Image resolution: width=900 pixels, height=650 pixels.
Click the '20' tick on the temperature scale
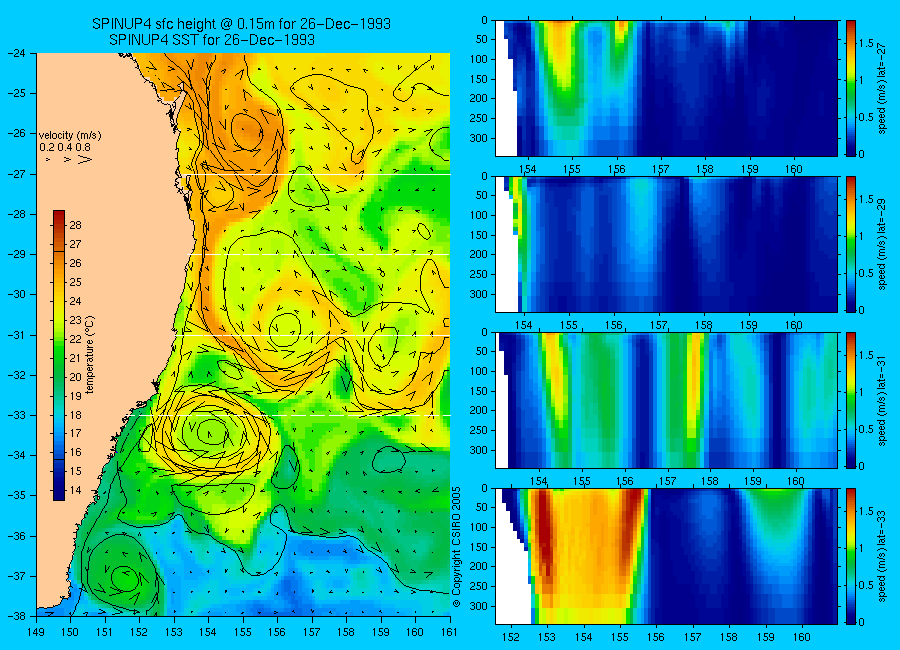click(76, 377)
